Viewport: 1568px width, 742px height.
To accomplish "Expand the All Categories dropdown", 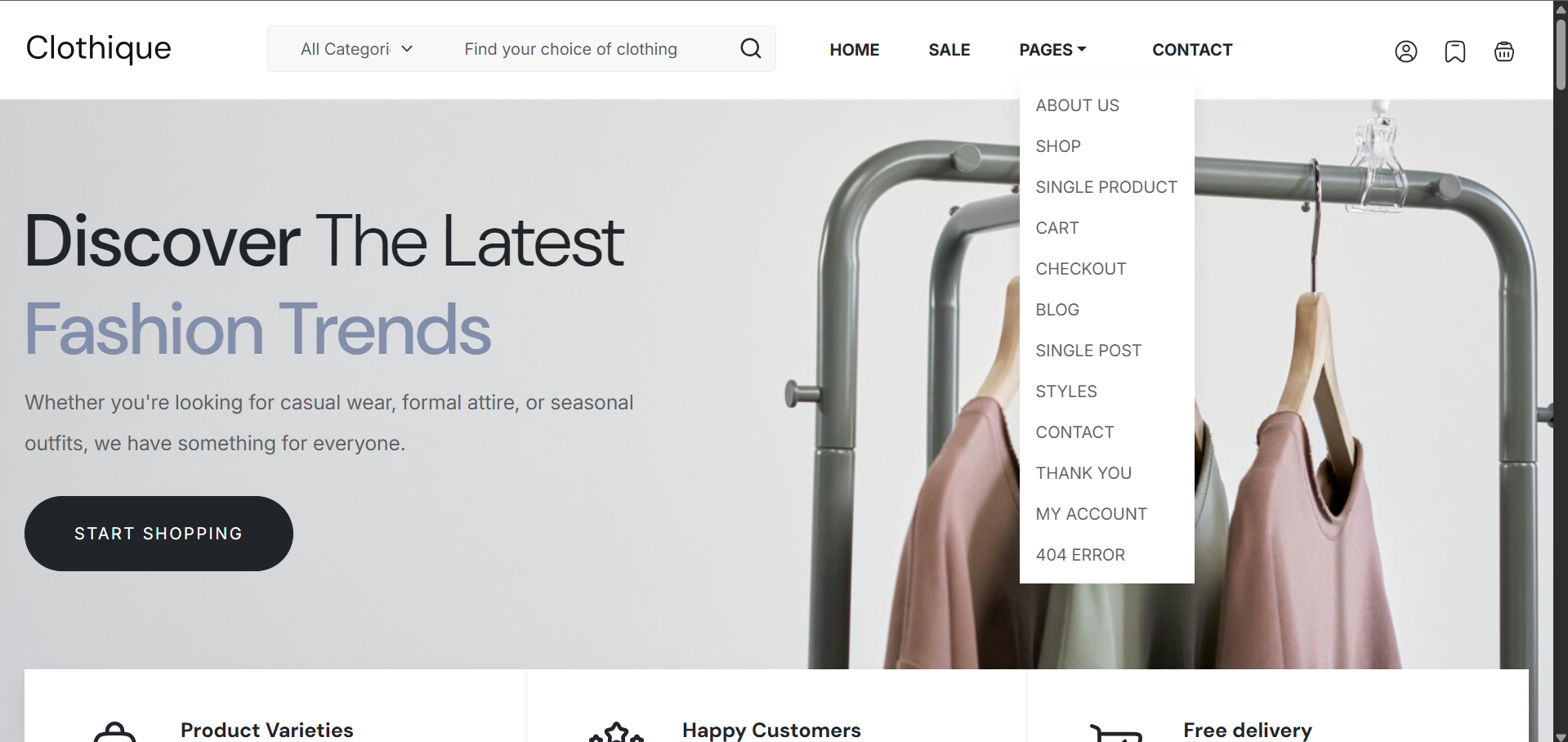I will (356, 49).
